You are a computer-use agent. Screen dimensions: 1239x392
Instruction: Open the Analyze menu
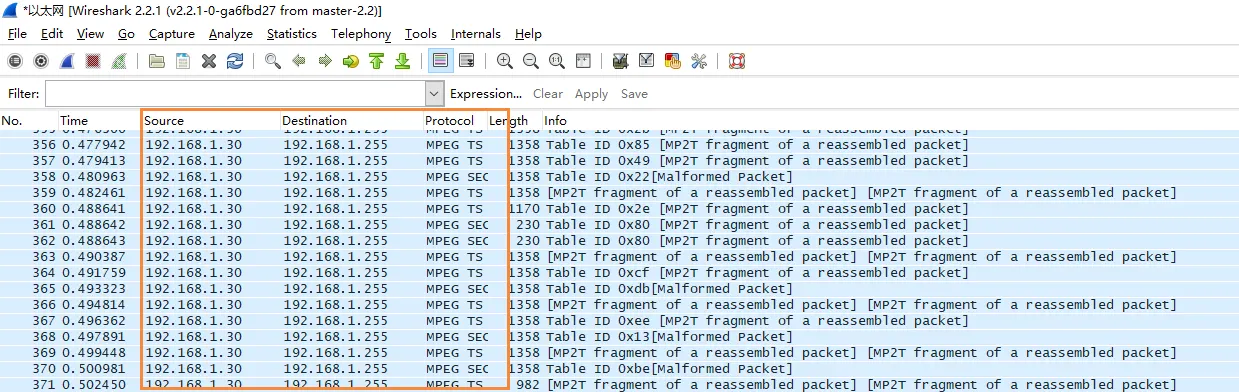(231, 34)
